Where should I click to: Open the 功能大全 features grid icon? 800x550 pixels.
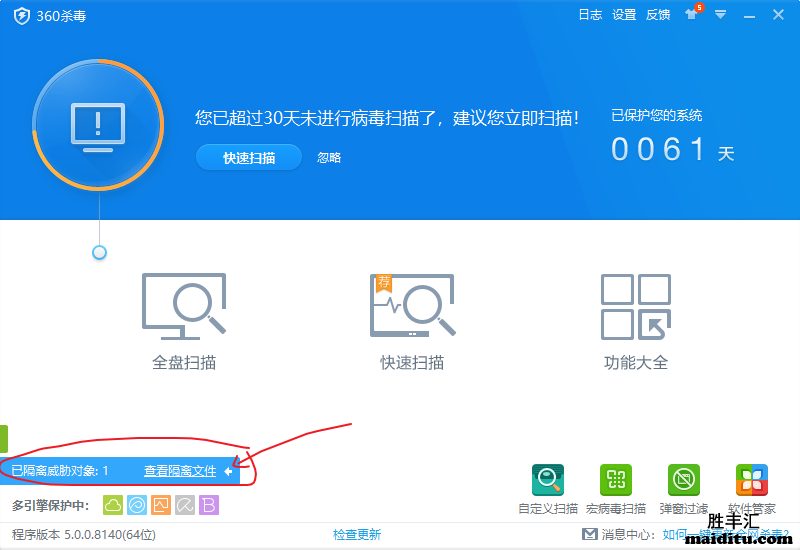tap(636, 305)
